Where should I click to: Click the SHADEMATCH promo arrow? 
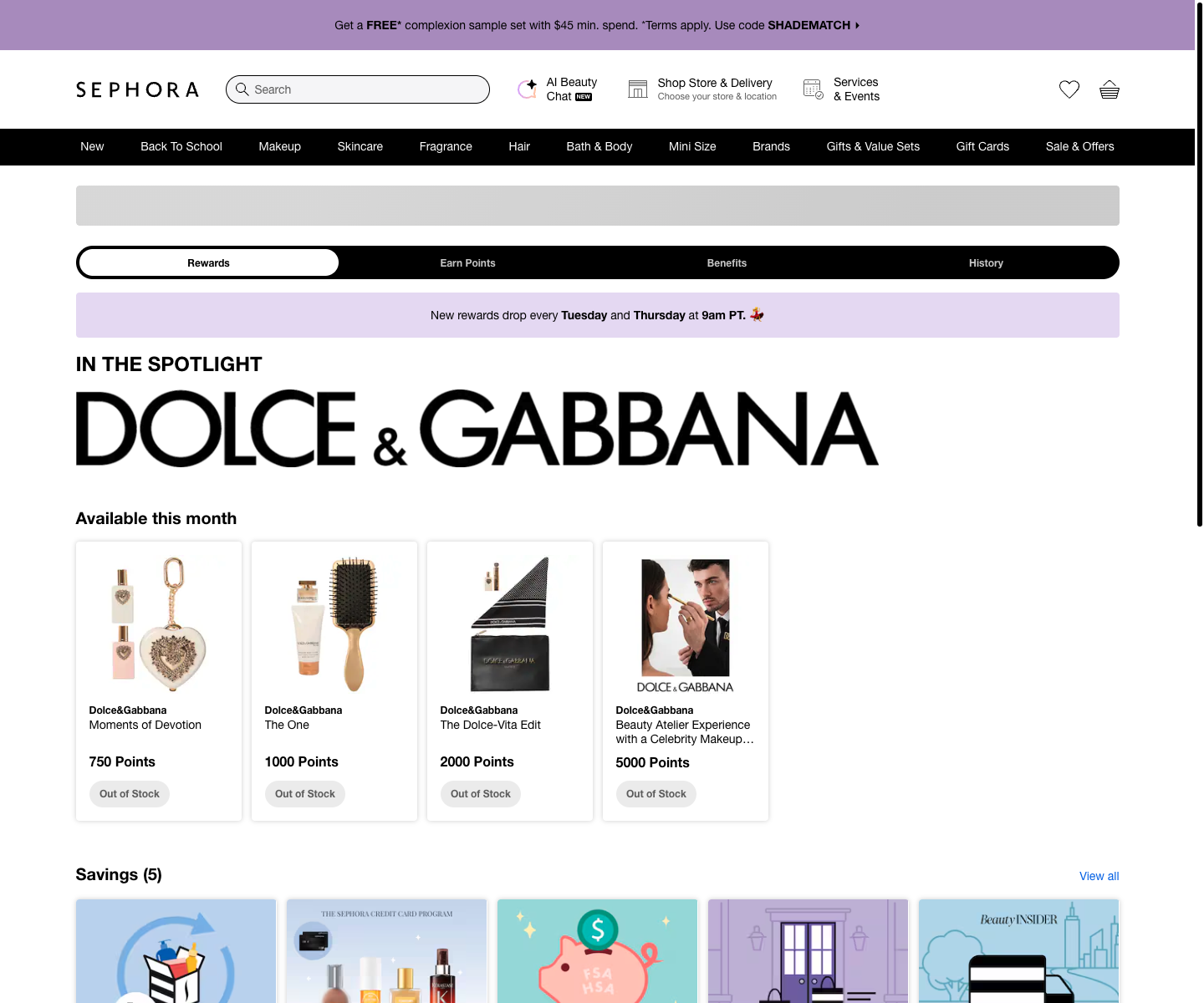[857, 25]
